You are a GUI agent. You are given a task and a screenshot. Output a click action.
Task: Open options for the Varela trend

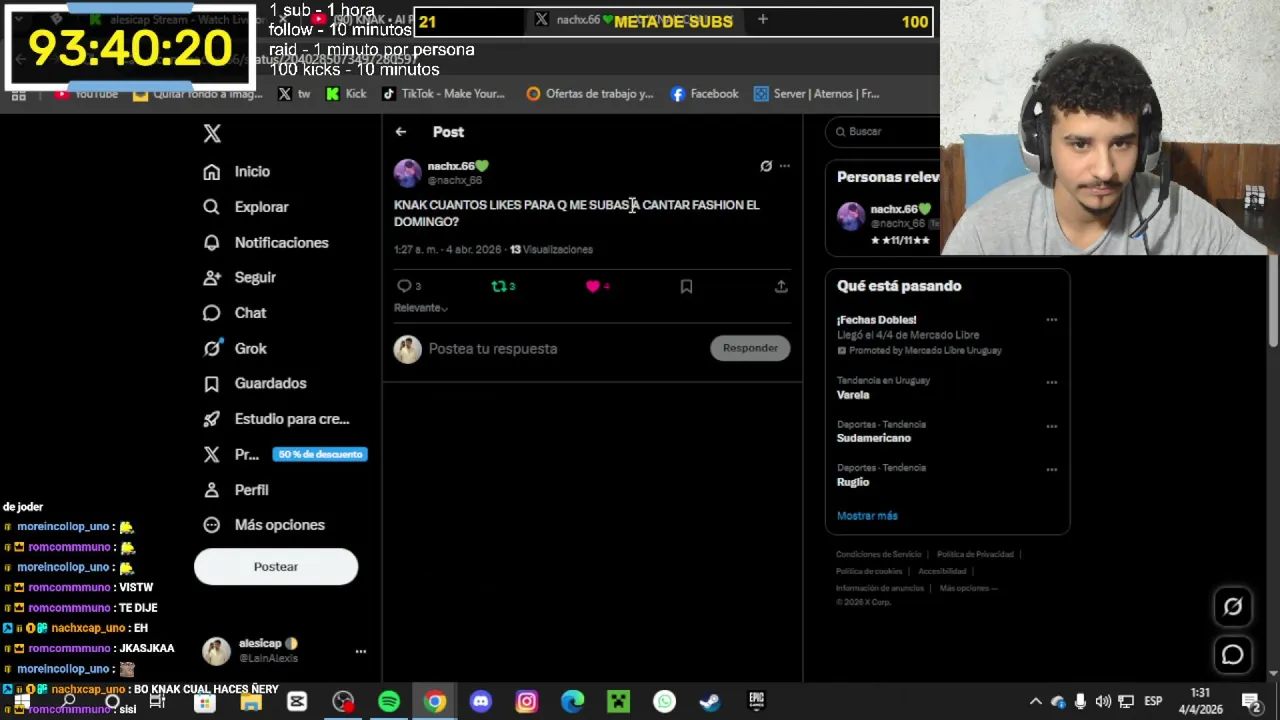pos(1051,382)
